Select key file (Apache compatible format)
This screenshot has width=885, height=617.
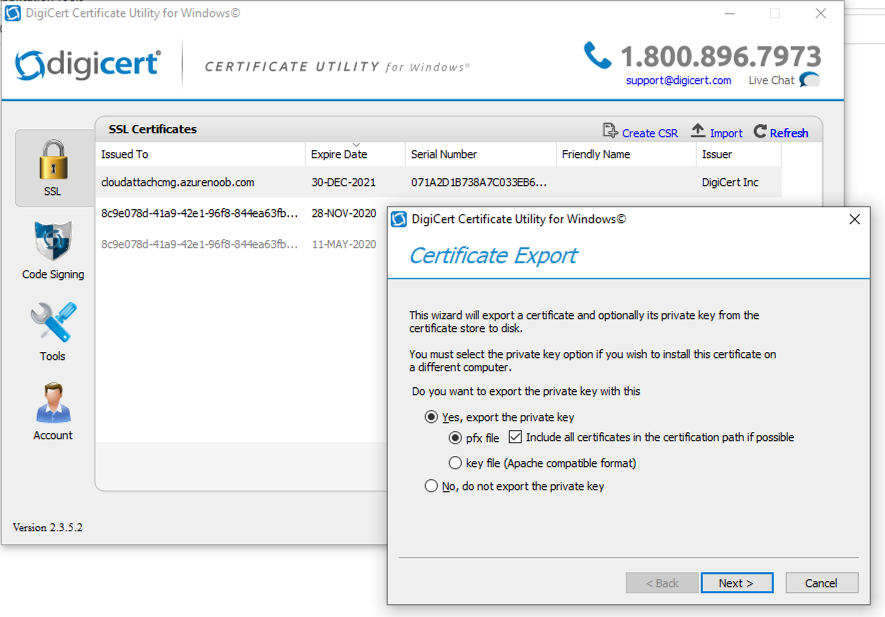click(x=455, y=463)
